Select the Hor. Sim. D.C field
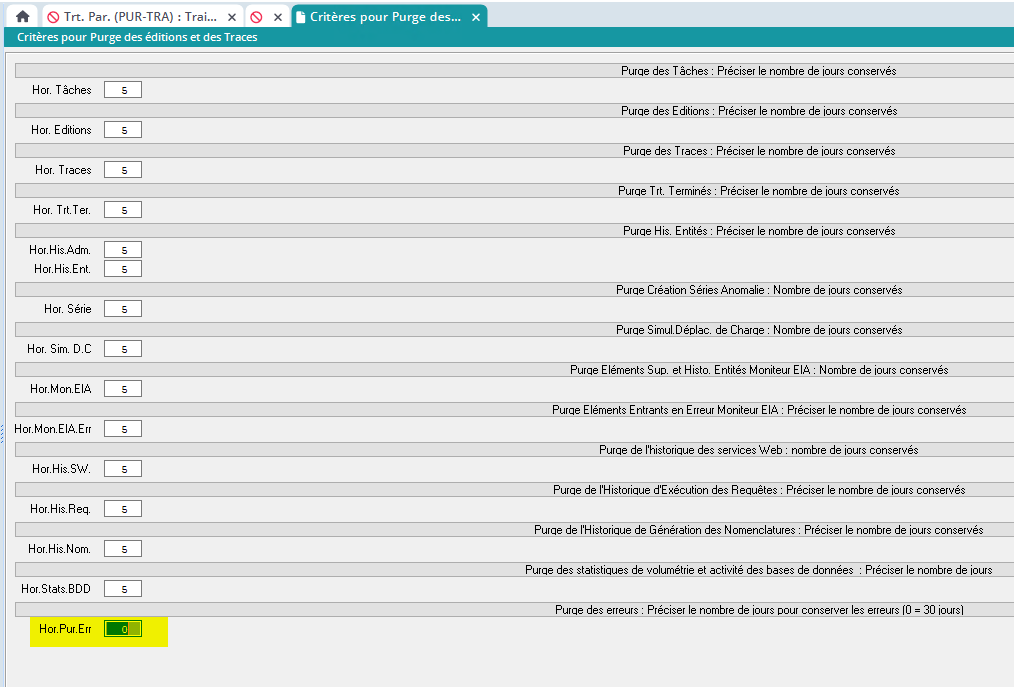Image resolution: width=1014 pixels, height=687 pixels. (x=123, y=349)
